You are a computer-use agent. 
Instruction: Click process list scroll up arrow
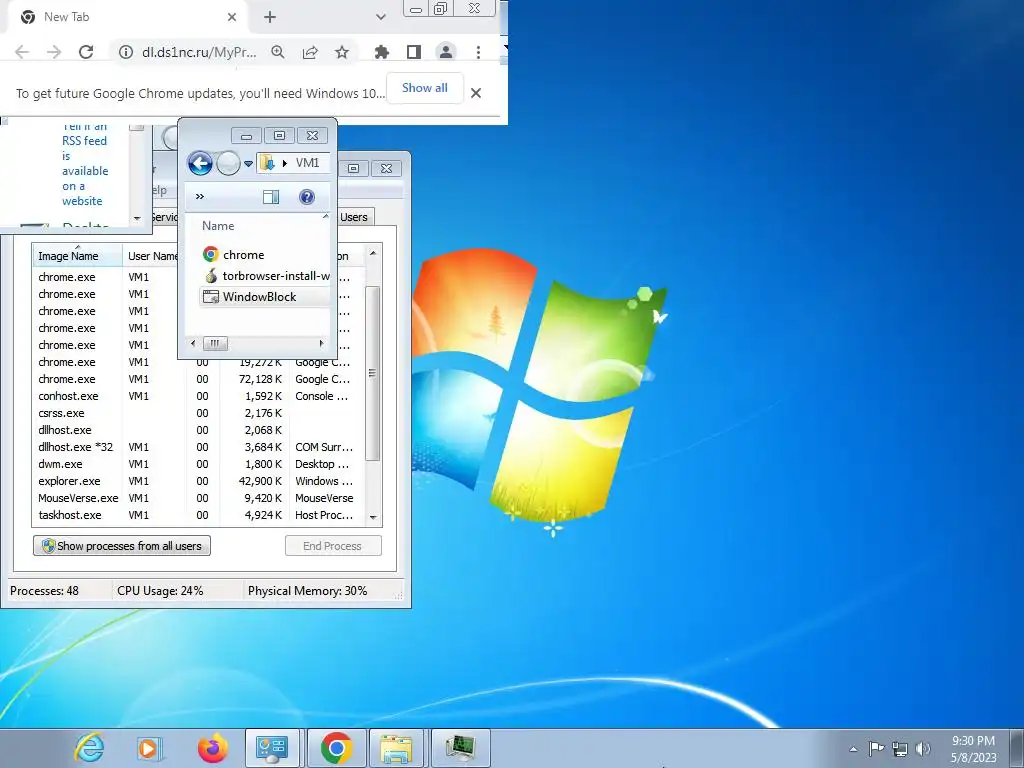click(x=373, y=253)
